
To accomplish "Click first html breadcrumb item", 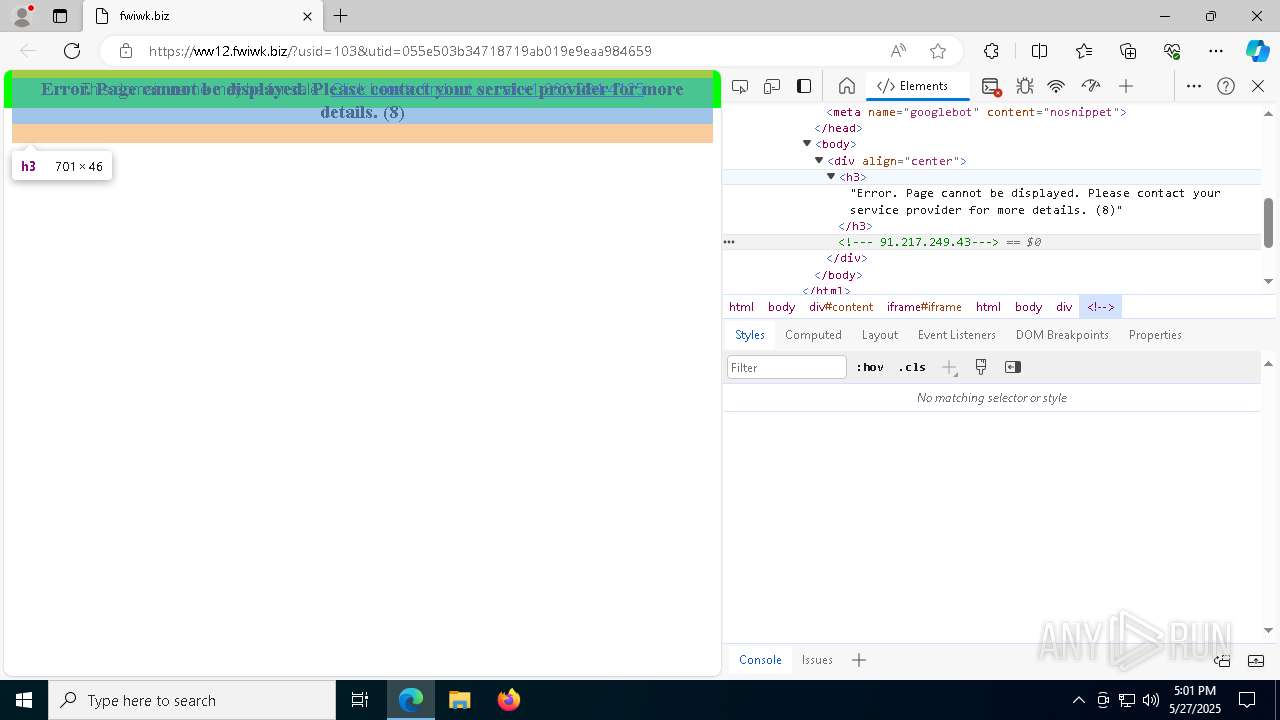I will [x=741, y=307].
